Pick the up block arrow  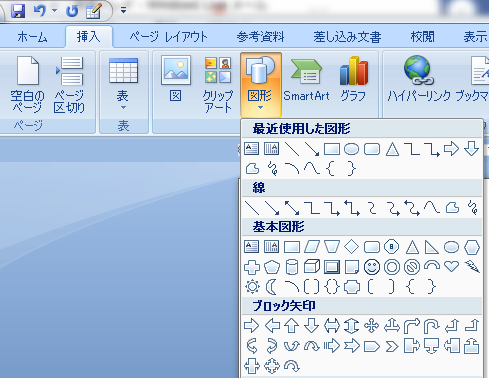[292, 326]
